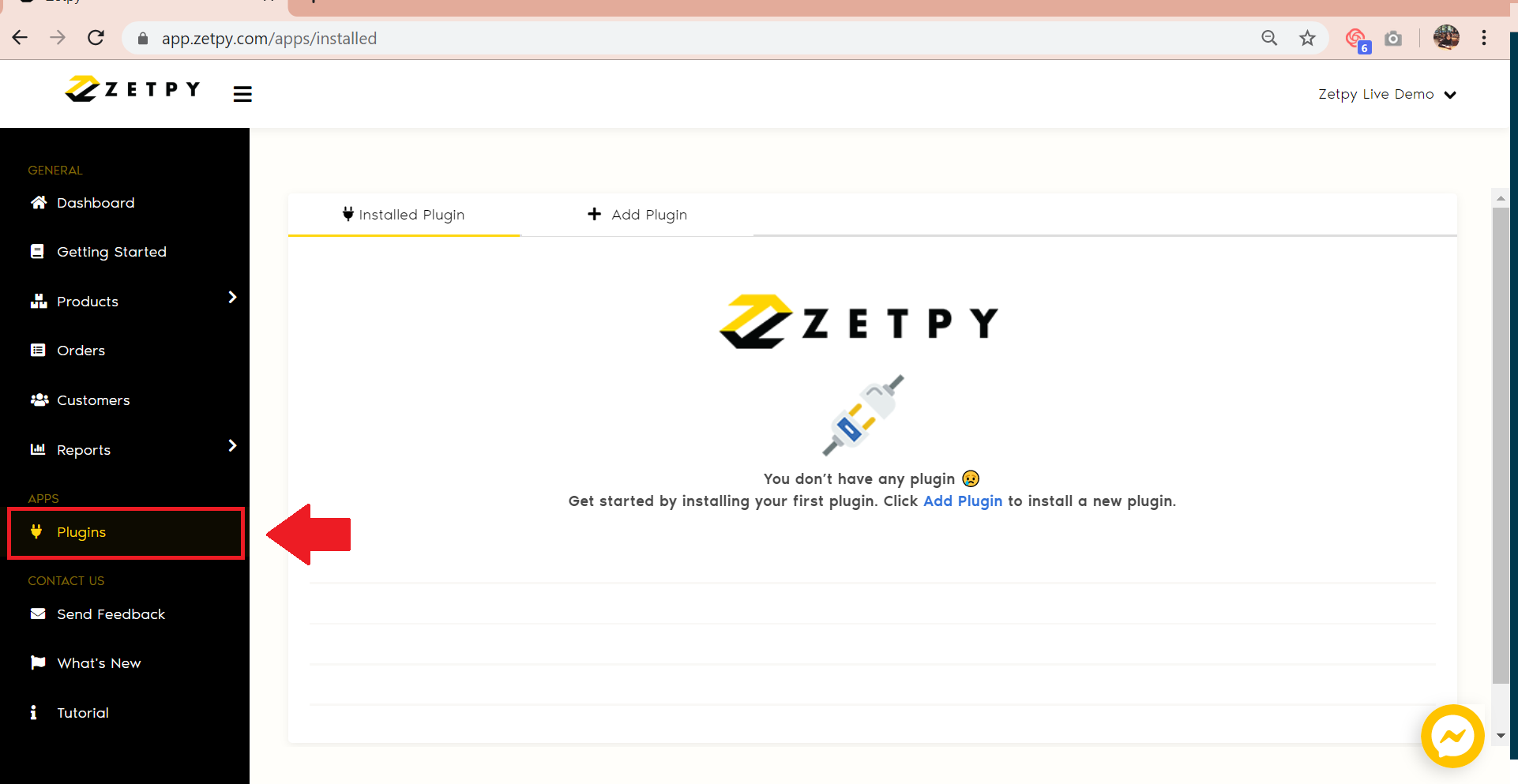Viewport: 1518px width, 784px height.
Task: Open Orders in the sidebar
Action: pyautogui.click(x=81, y=351)
